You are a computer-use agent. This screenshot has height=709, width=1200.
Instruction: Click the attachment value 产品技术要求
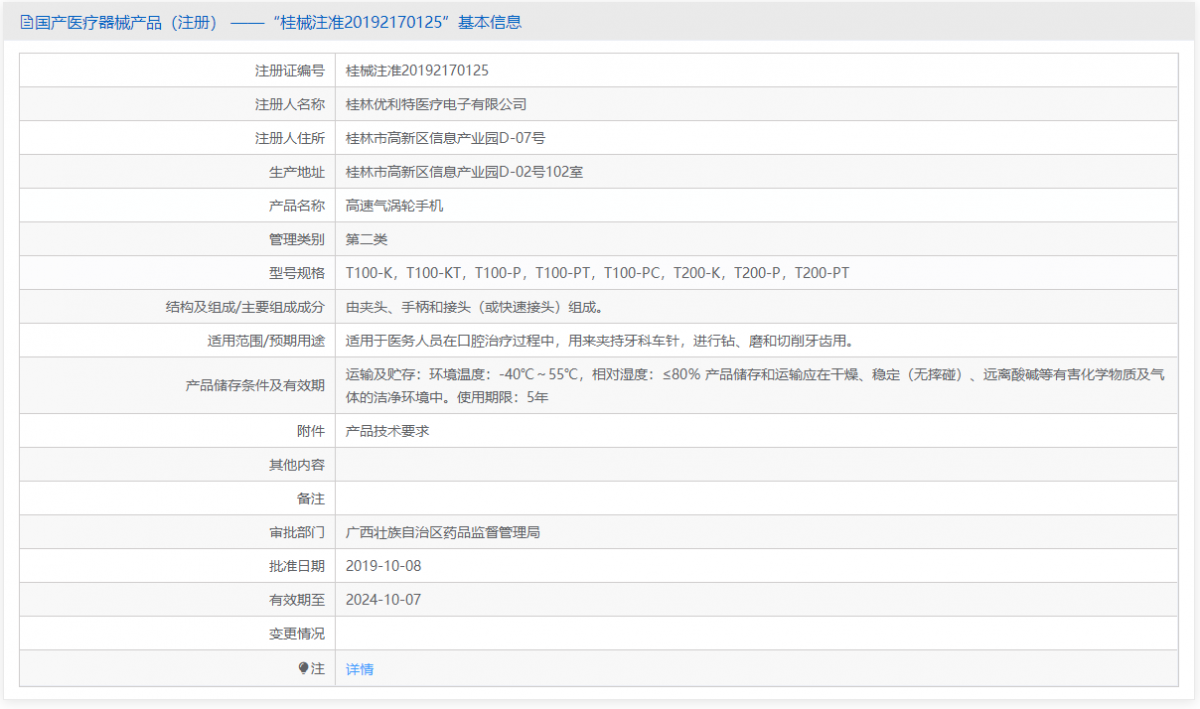388,431
